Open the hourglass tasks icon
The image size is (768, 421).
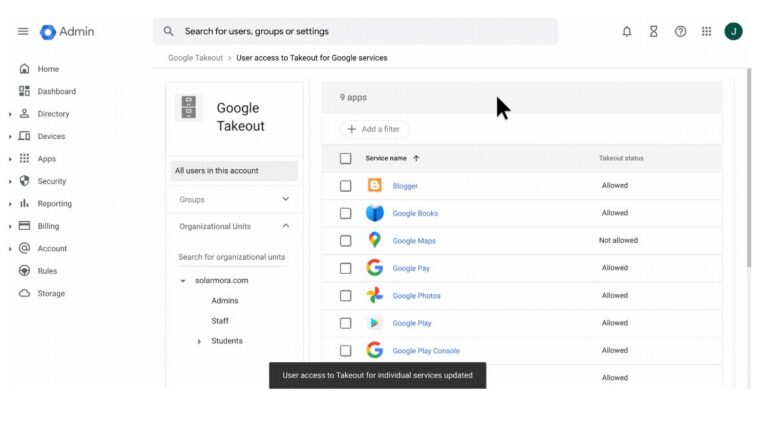pyautogui.click(x=653, y=31)
